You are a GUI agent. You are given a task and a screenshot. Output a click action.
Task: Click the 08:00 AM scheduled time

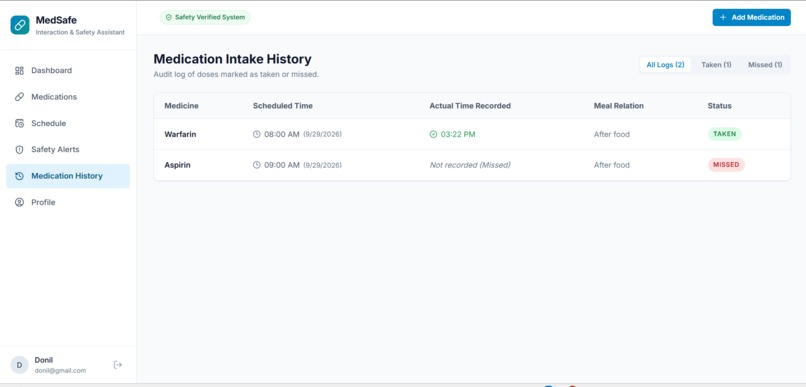pos(282,134)
